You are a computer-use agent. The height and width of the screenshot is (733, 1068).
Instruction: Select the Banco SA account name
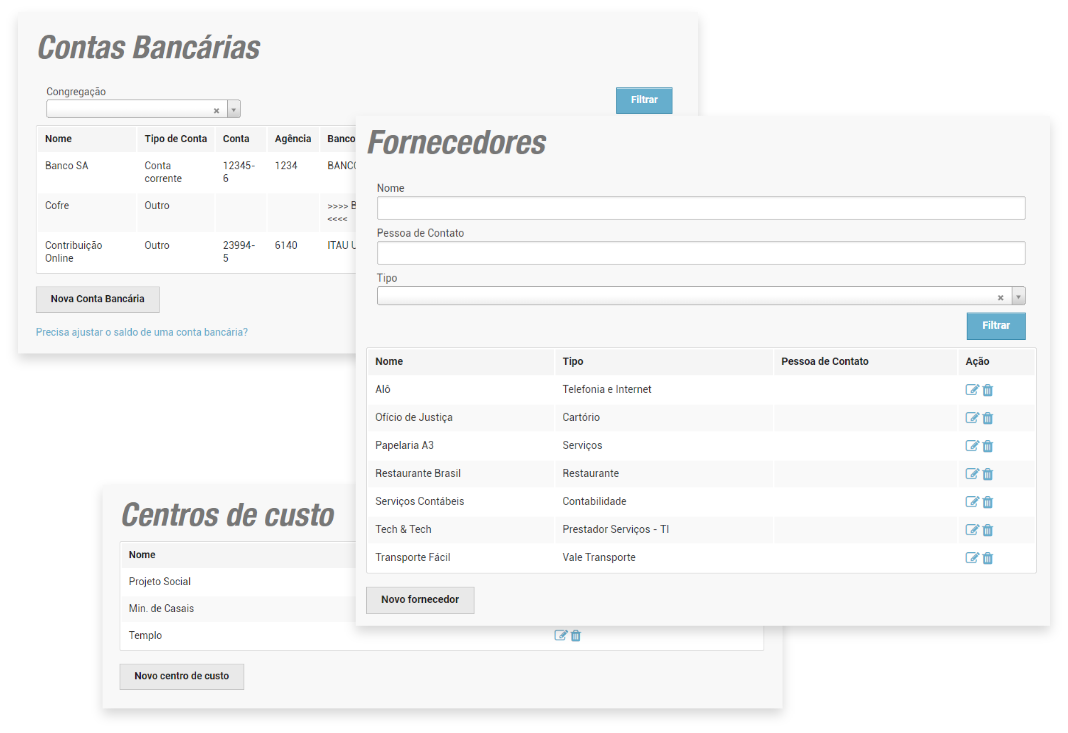click(x=67, y=166)
